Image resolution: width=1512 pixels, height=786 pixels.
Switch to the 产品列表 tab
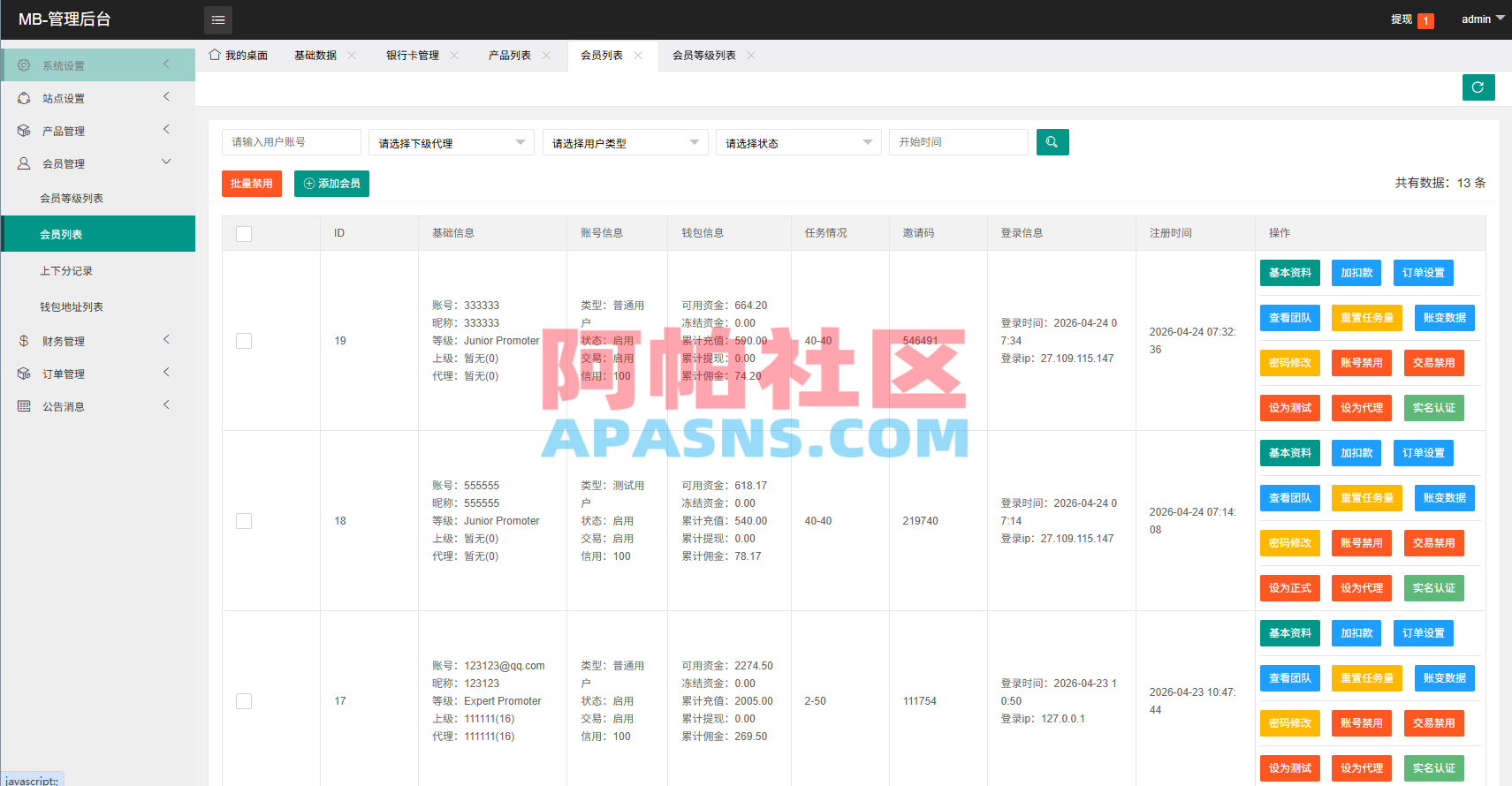(510, 55)
